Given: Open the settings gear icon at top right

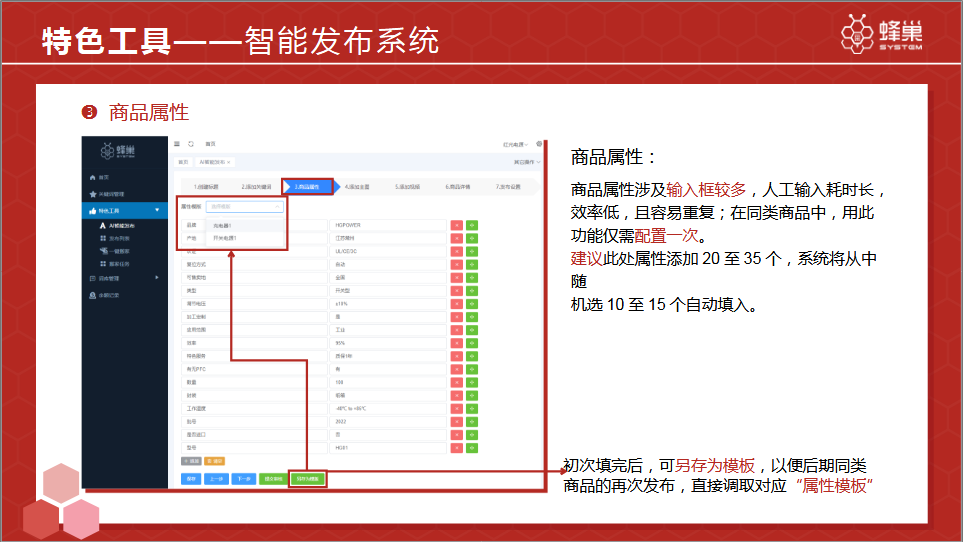Looking at the screenshot, I should coord(539,144).
